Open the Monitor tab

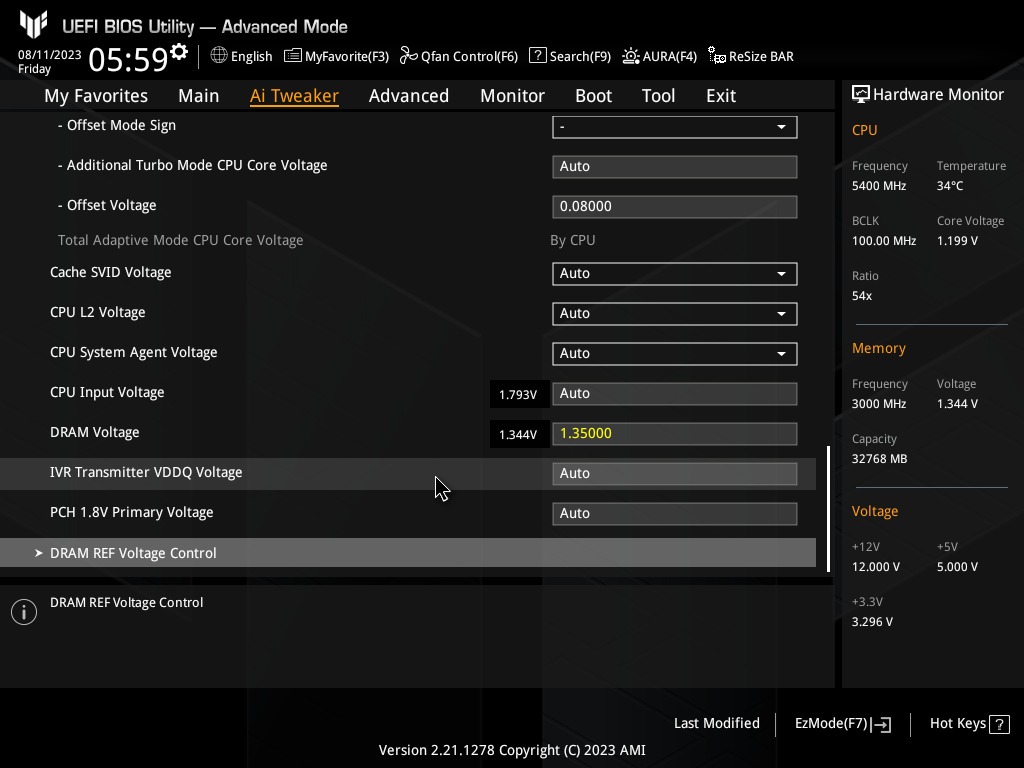point(513,95)
